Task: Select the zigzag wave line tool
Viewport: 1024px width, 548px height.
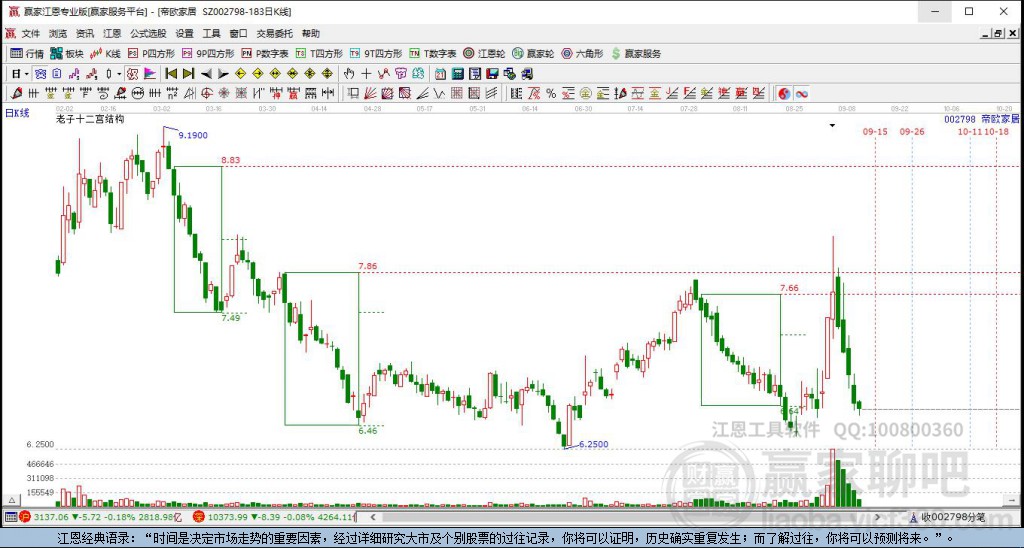Action: [x=439, y=93]
